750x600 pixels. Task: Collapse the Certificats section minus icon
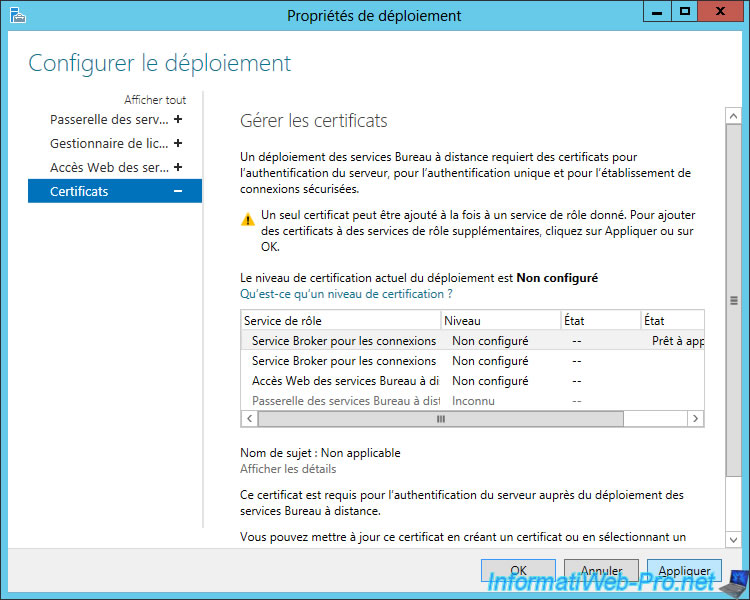click(x=178, y=191)
